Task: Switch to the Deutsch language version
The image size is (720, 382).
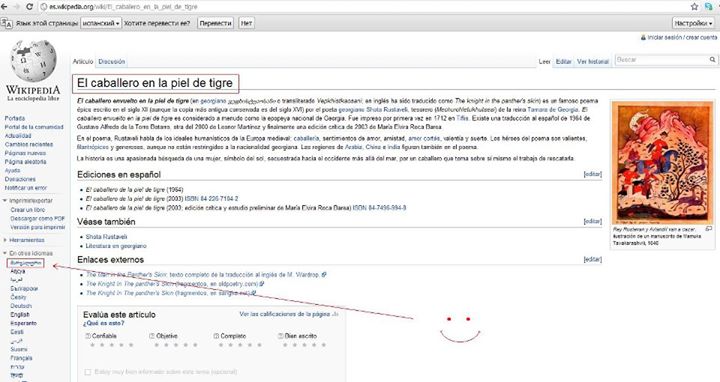Action: (21, 306)
